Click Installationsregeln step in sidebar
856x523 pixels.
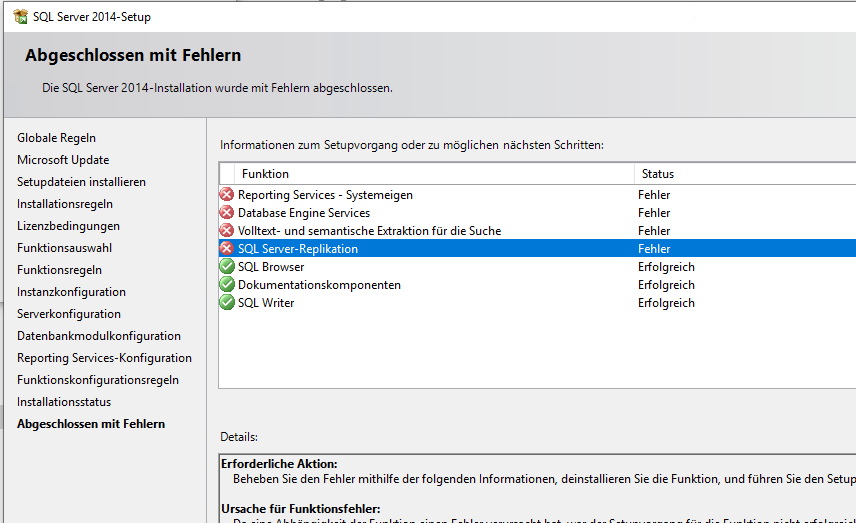click(65, 204)
